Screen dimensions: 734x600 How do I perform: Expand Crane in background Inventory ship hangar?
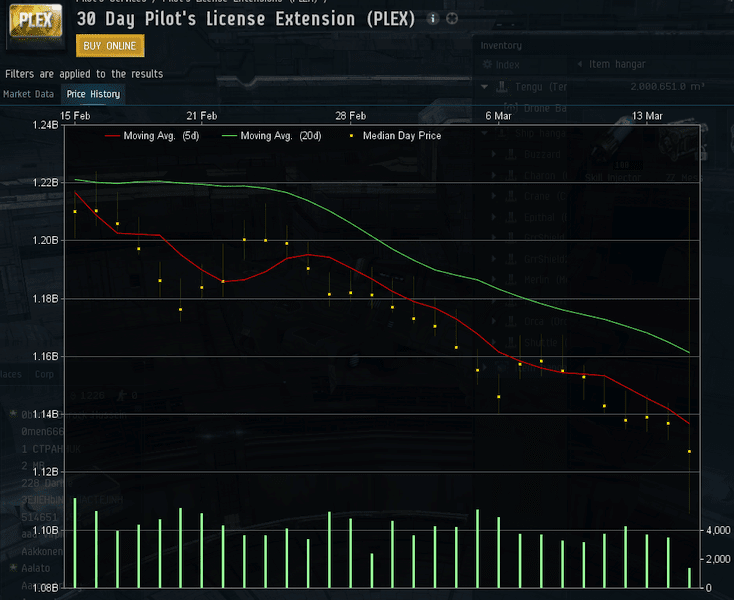click(x=493, y=196)
